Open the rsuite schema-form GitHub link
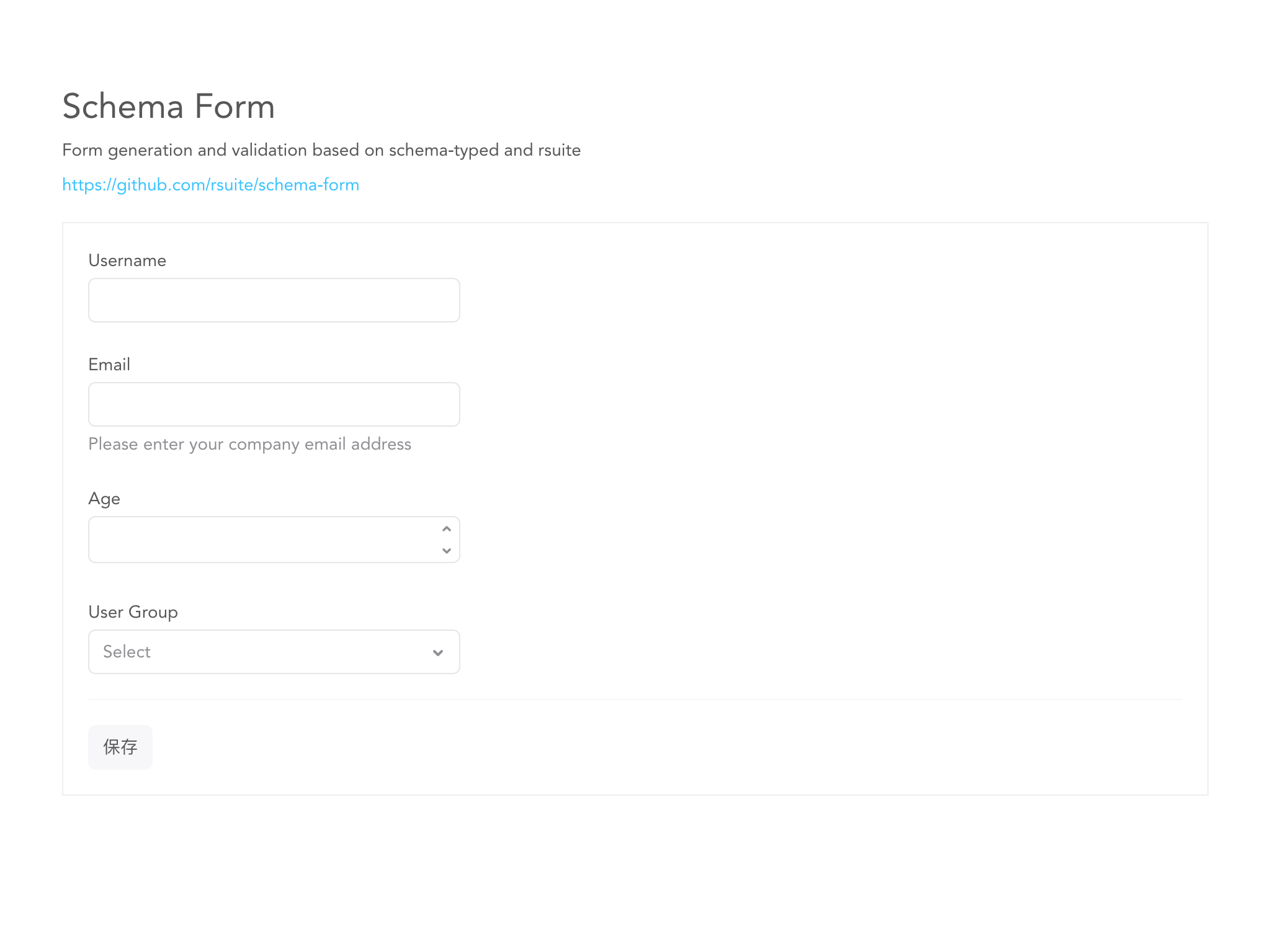This screenshot has width=1270, height=952. (210, 185)
